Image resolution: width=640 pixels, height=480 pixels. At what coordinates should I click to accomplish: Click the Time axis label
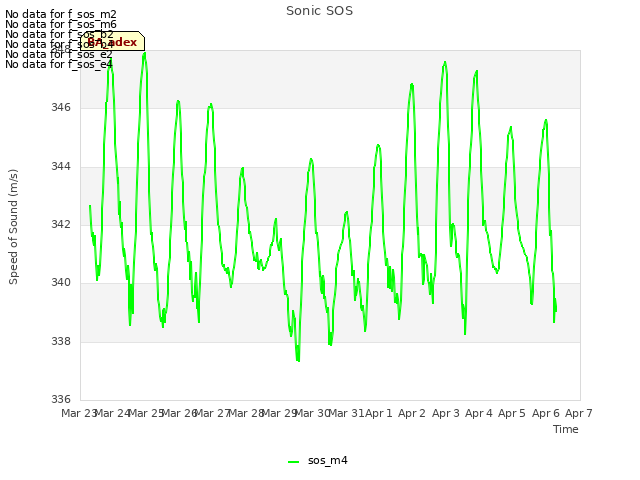[x=566, y=429]
